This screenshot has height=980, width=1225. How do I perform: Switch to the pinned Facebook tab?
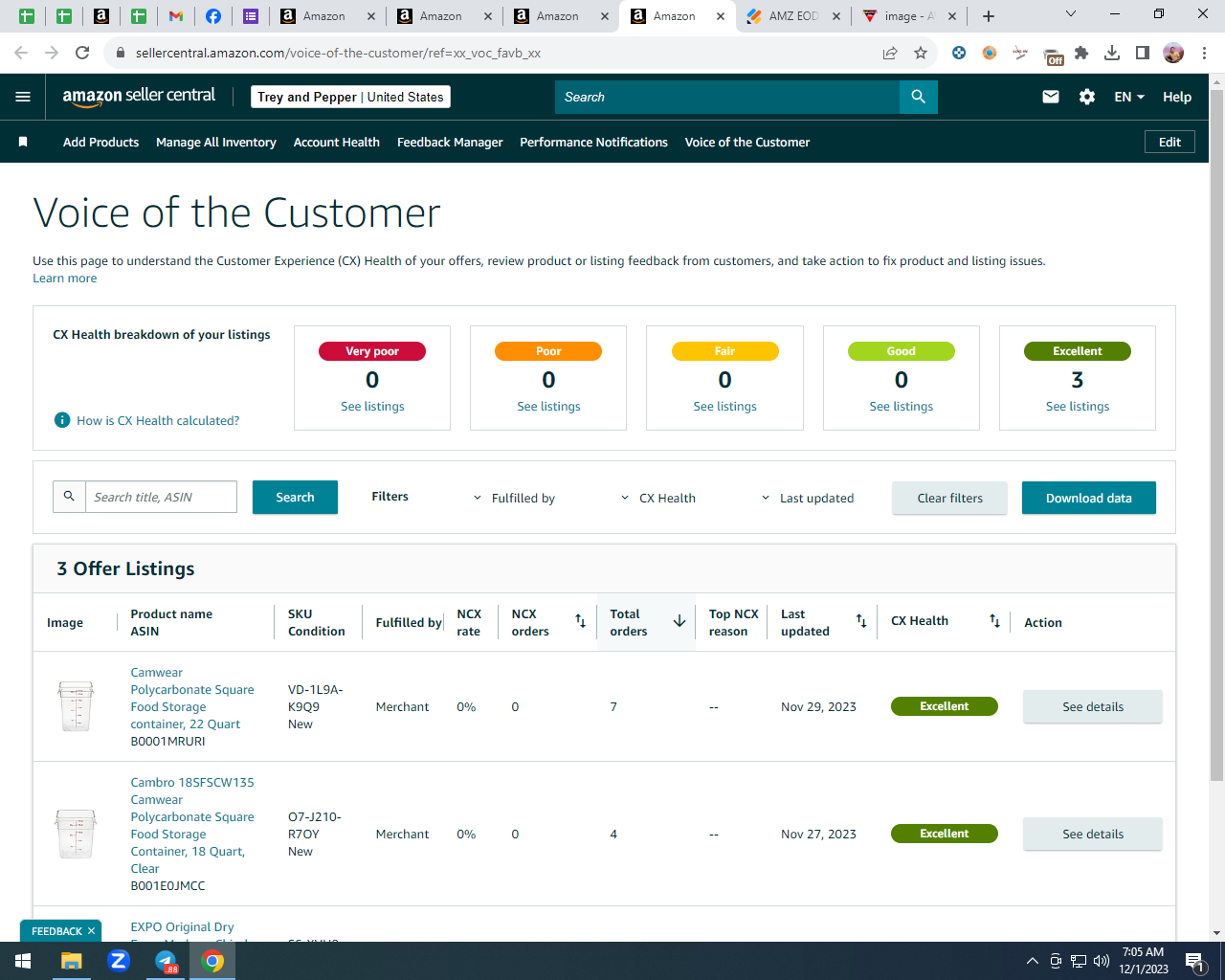(213, 16)
